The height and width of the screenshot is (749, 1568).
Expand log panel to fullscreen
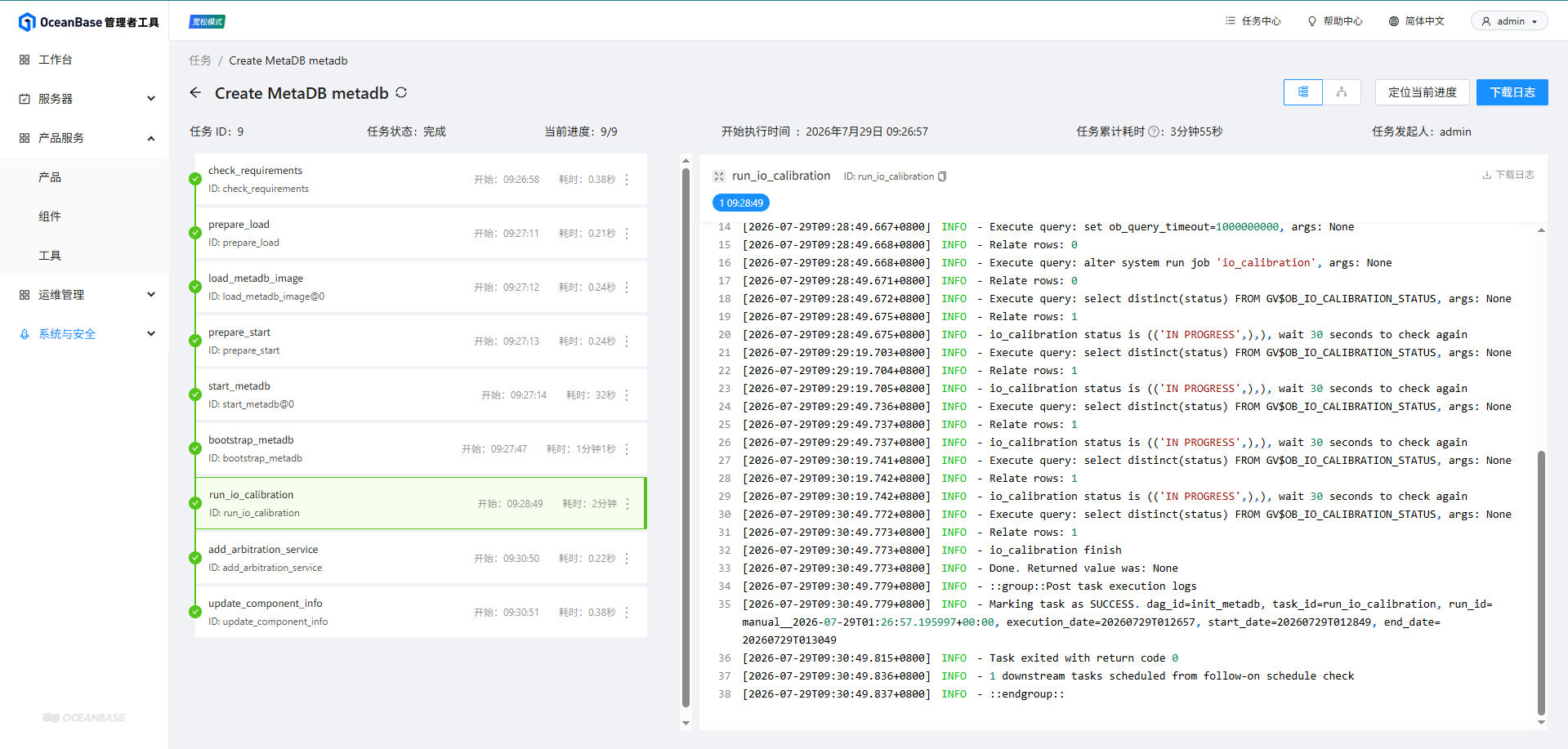coord(719,176)
